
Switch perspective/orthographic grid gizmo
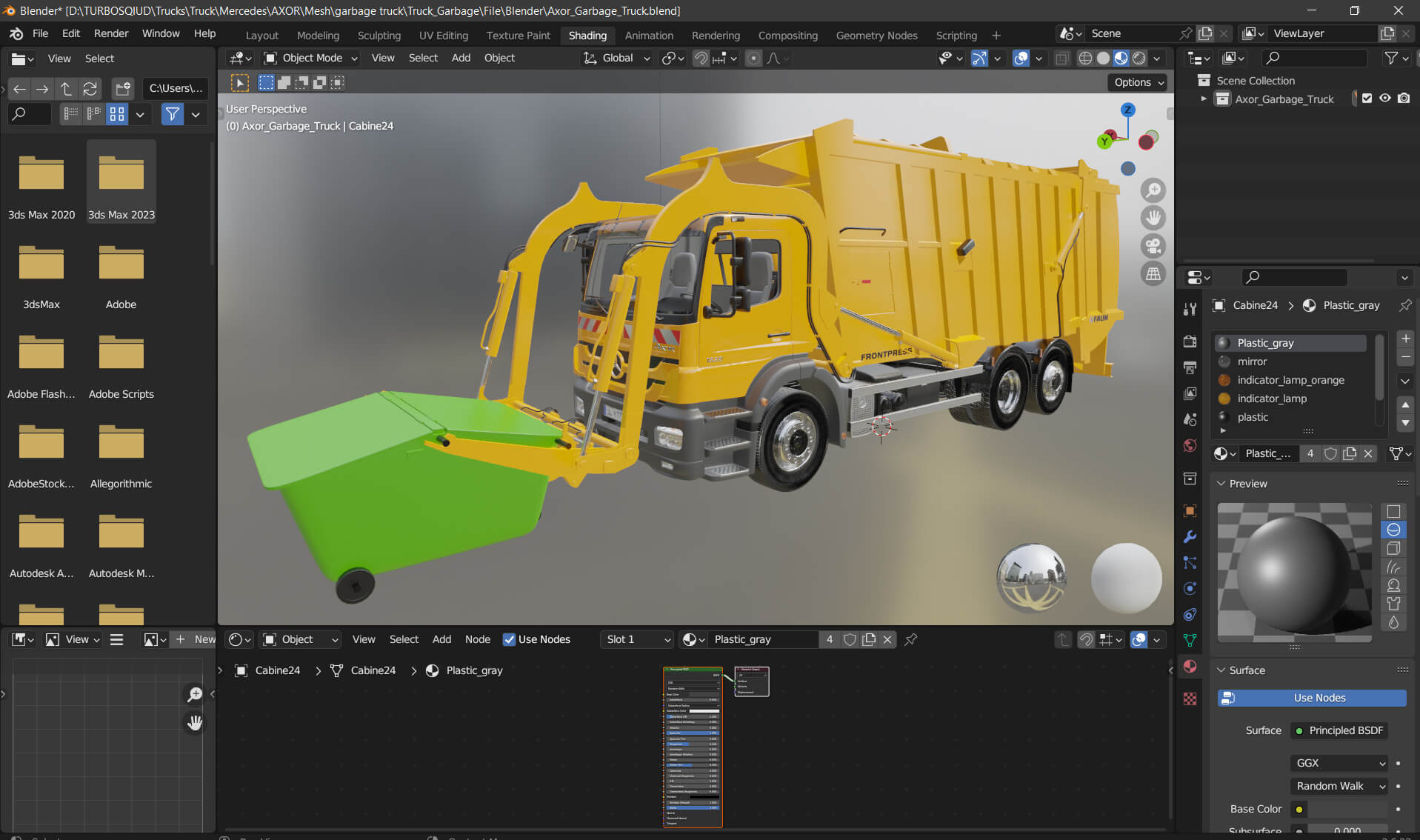(1153, 274)
